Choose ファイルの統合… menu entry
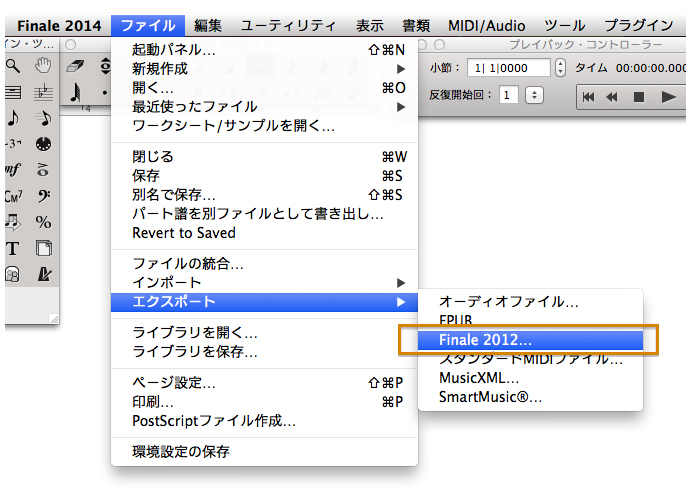This screenshot has height=488, width=695. [265, 264]
